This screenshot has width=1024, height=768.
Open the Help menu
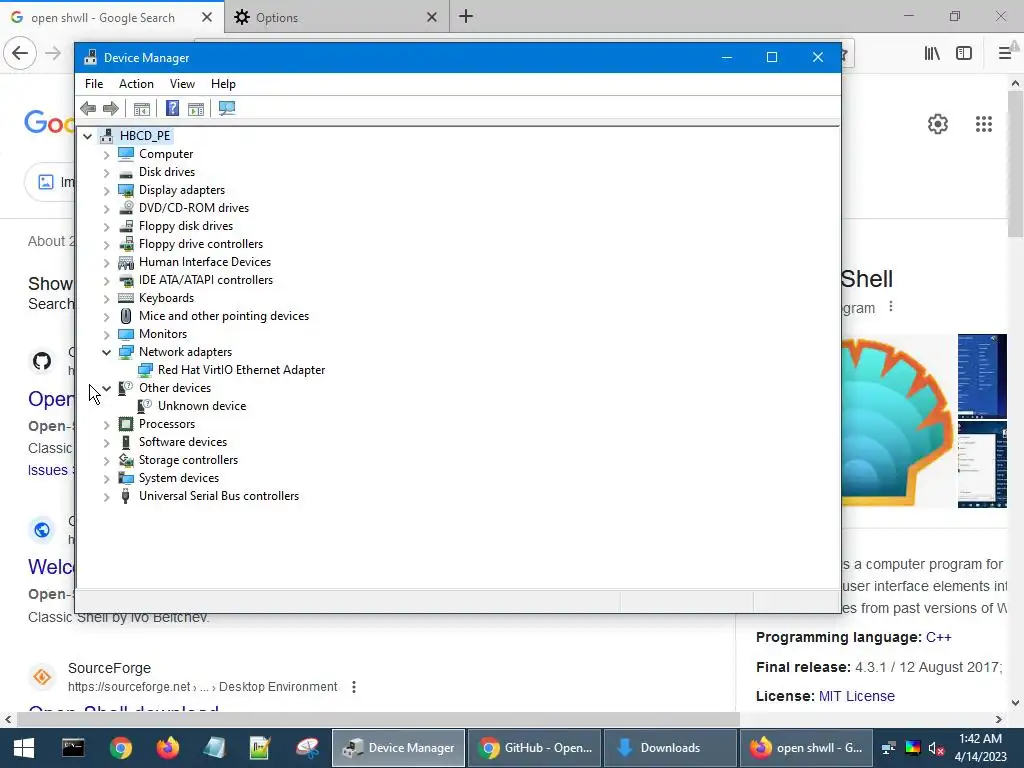click(x=223, y=84)
